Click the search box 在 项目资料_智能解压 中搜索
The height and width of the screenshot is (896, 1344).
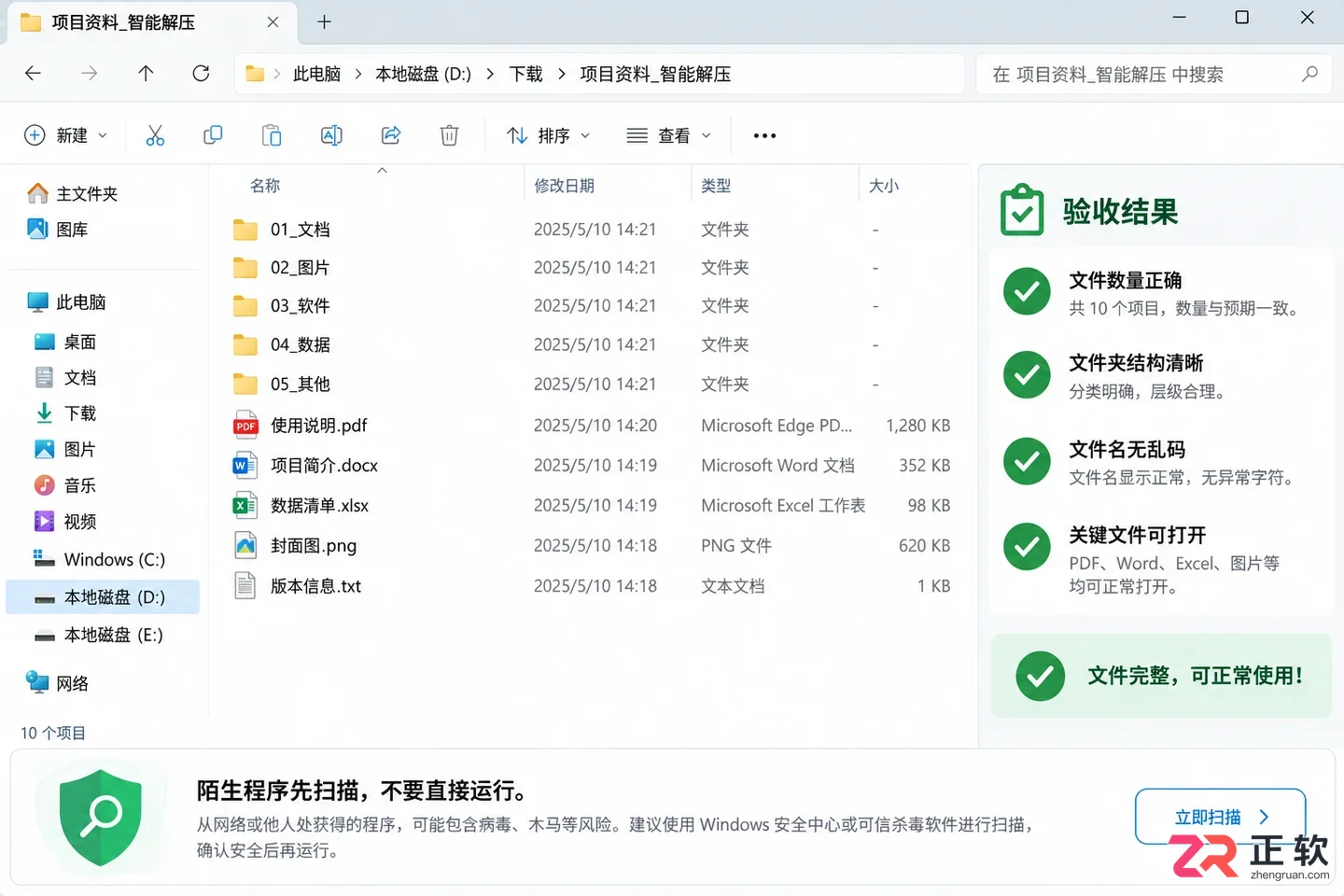(1154, 74)
